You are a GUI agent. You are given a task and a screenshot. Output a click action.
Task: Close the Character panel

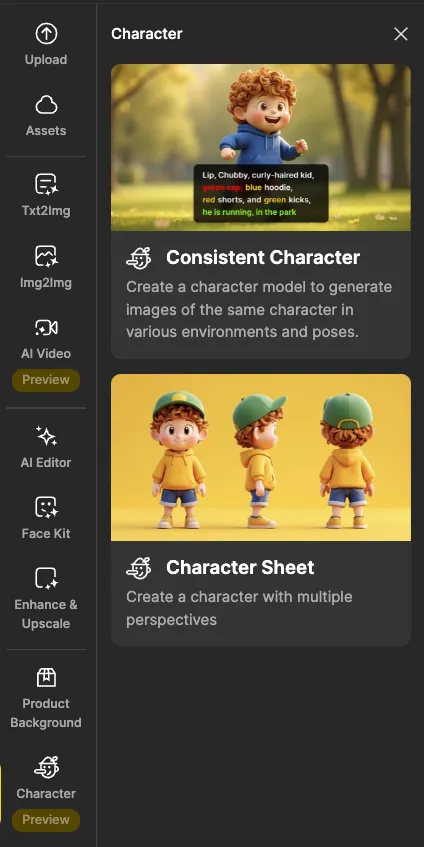tap(401, 34)
